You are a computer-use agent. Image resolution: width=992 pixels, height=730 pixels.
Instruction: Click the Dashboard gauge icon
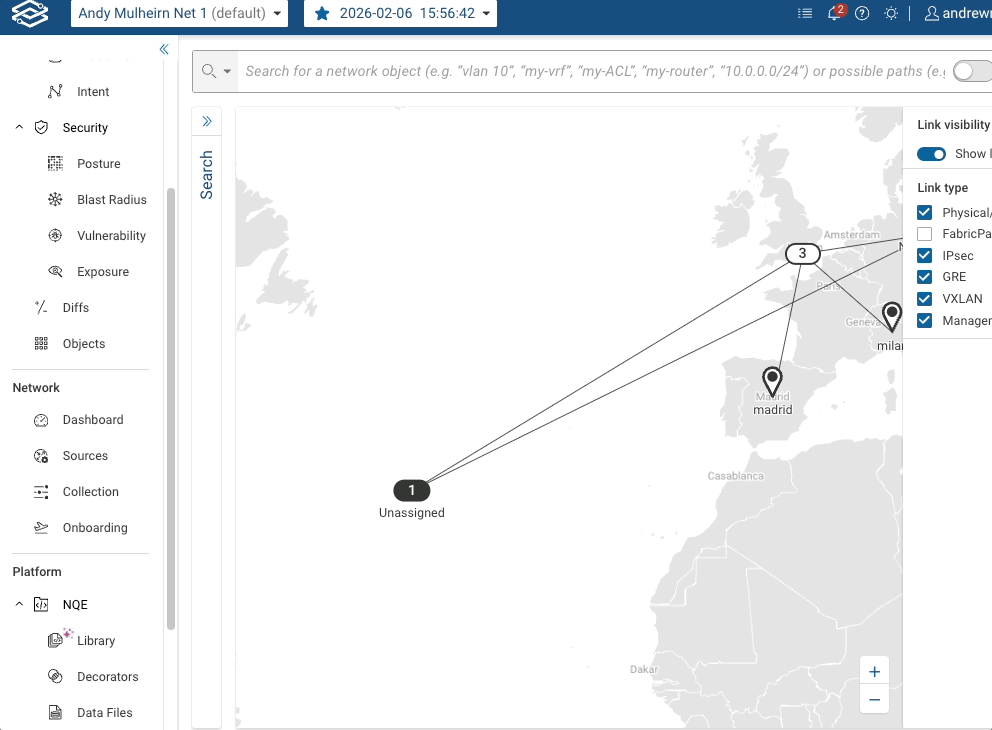click(41, 420)
